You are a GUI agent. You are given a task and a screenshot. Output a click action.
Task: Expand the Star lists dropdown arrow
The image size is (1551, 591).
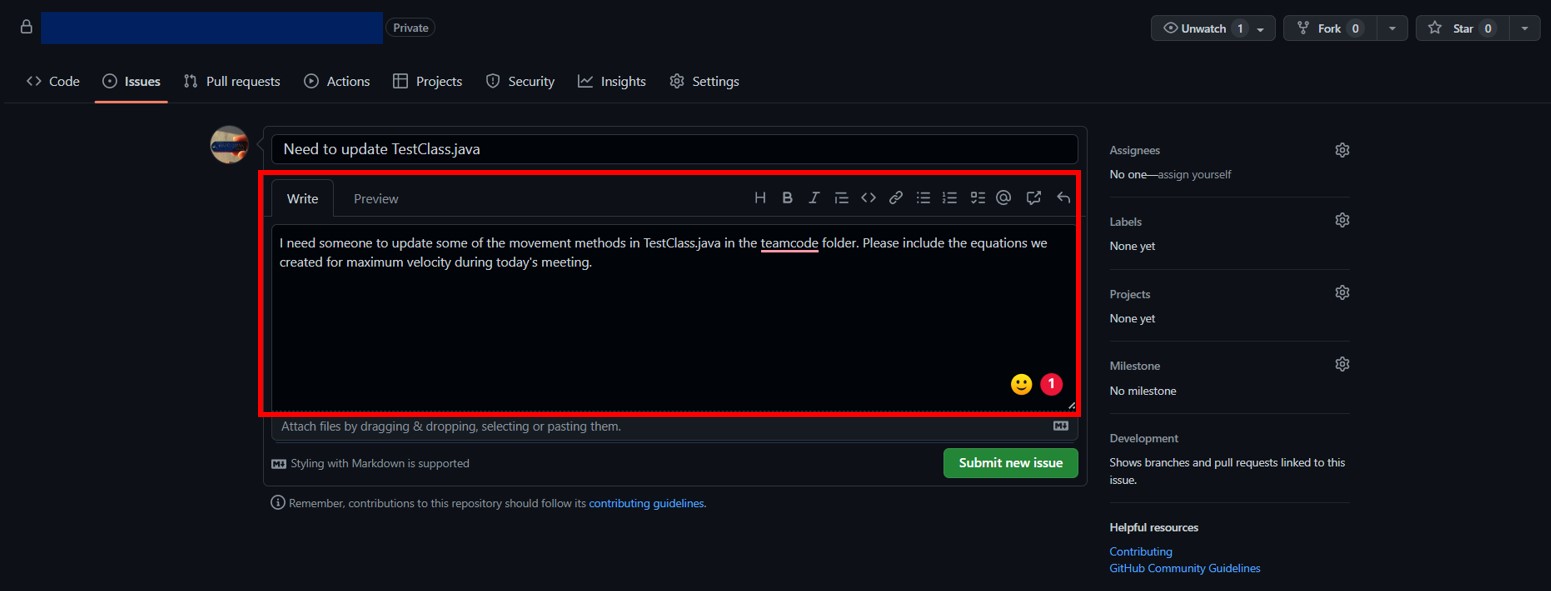(x=1524, y=29)
